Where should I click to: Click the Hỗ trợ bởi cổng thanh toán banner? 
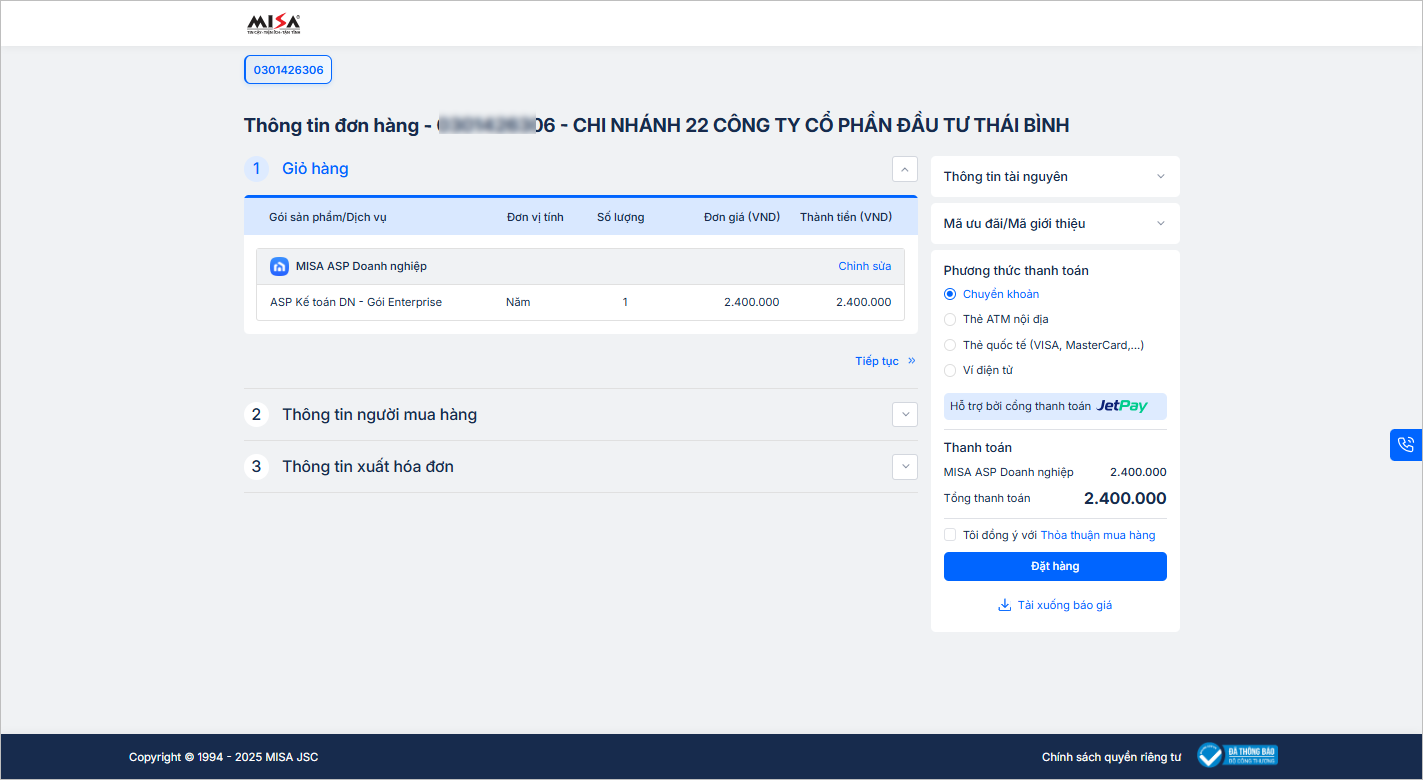click(1055, 406)
